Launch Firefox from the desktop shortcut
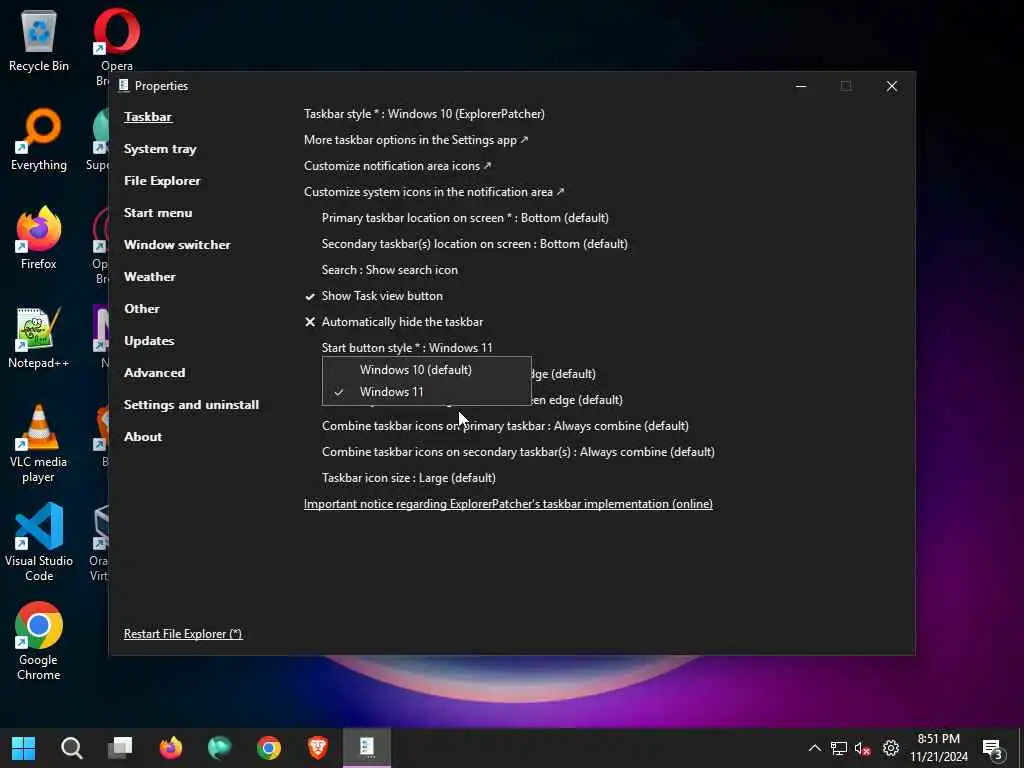This screenshot has height=768, width=1024. pos(39,238)
